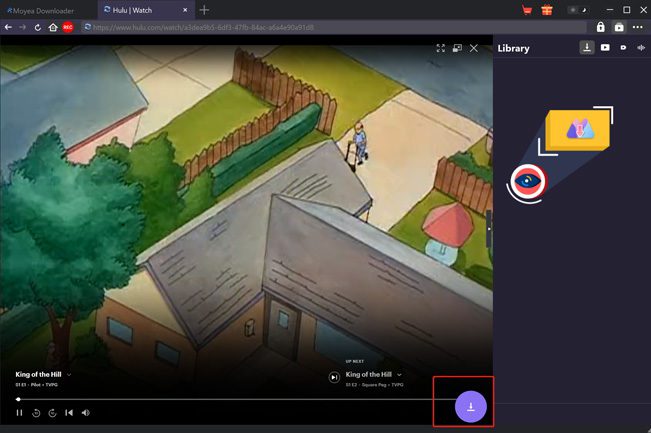Close the Hulu video player overlay
This screenshot has height=433, width=651.
tap(474, 47)
